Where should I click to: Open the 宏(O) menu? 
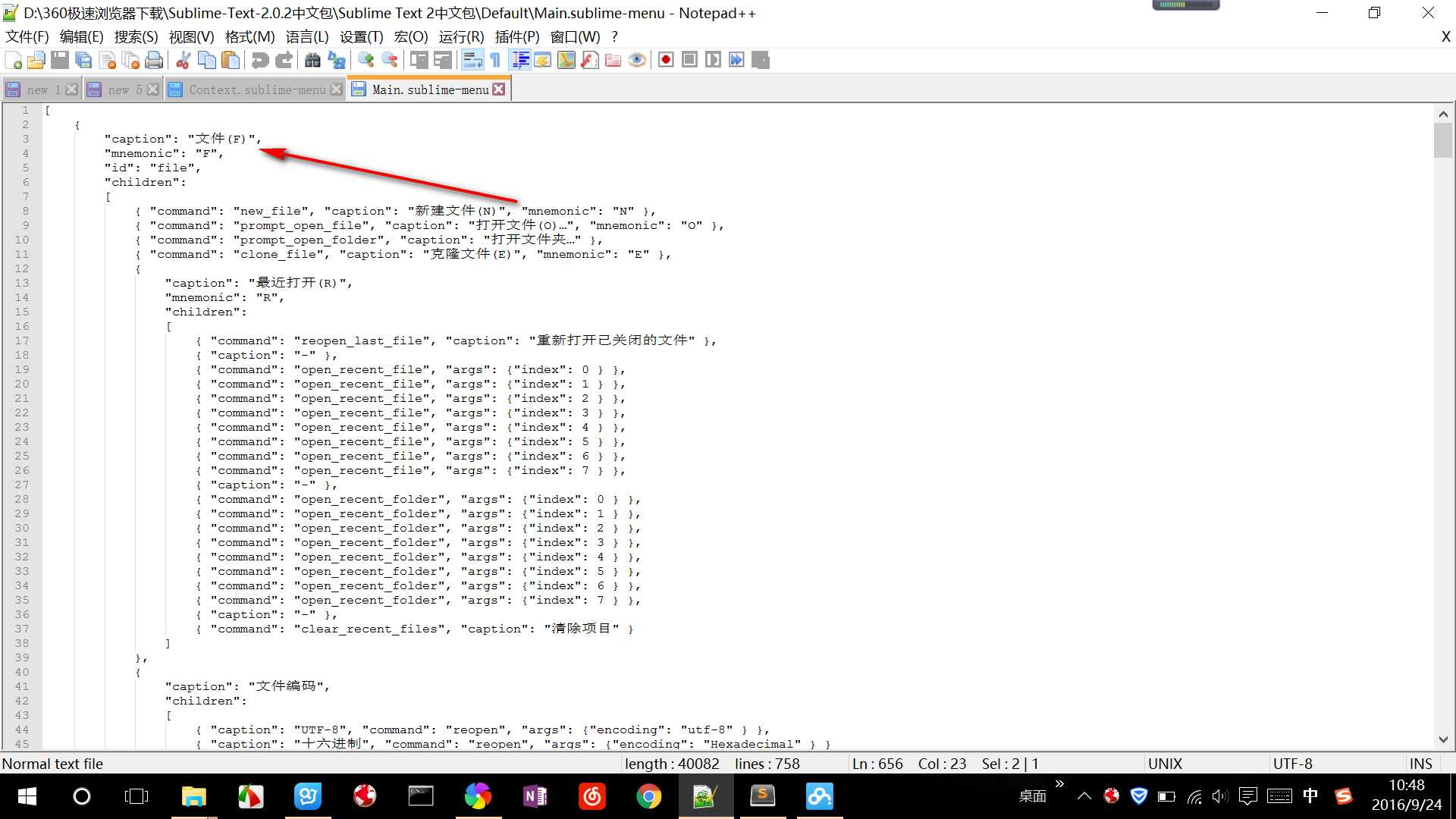pos(411,37)
